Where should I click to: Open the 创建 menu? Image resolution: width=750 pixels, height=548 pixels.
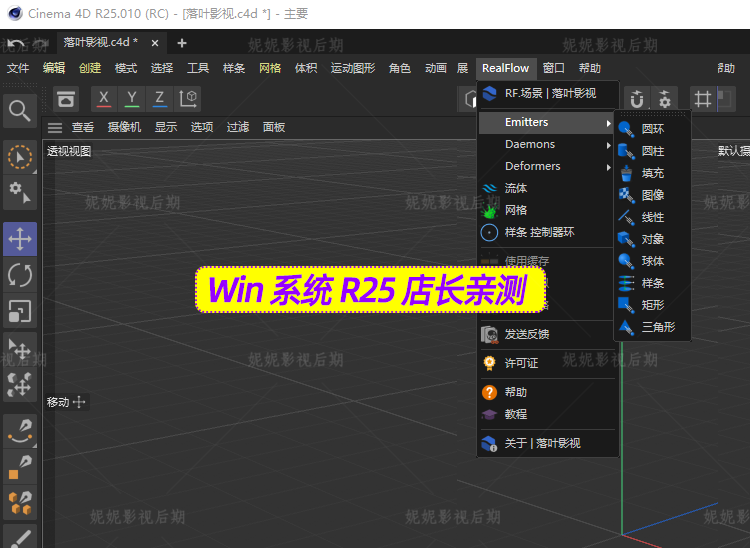point(90,68)
